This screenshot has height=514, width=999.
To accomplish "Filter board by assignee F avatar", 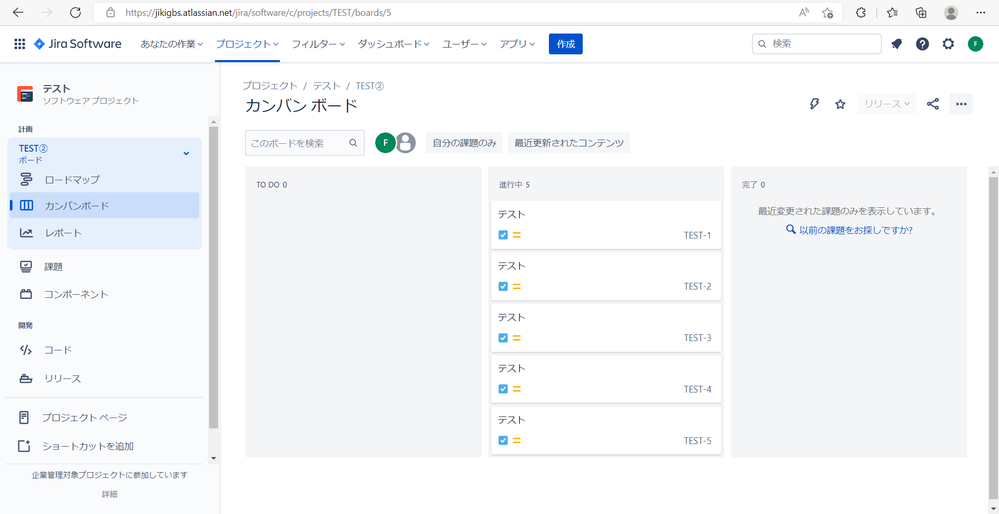I will [385, 143].
